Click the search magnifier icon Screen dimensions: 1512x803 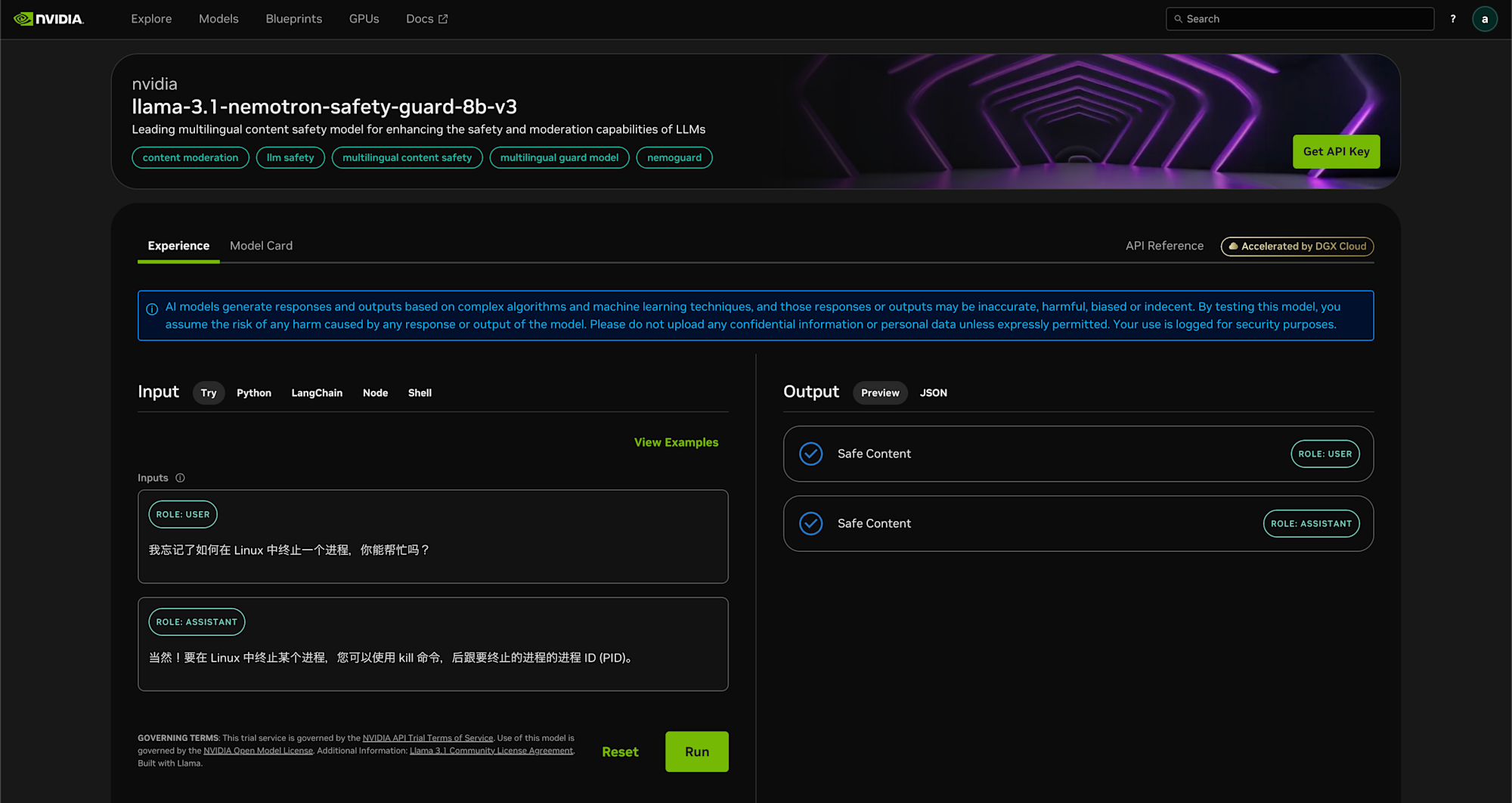[x=1179, y=18]
